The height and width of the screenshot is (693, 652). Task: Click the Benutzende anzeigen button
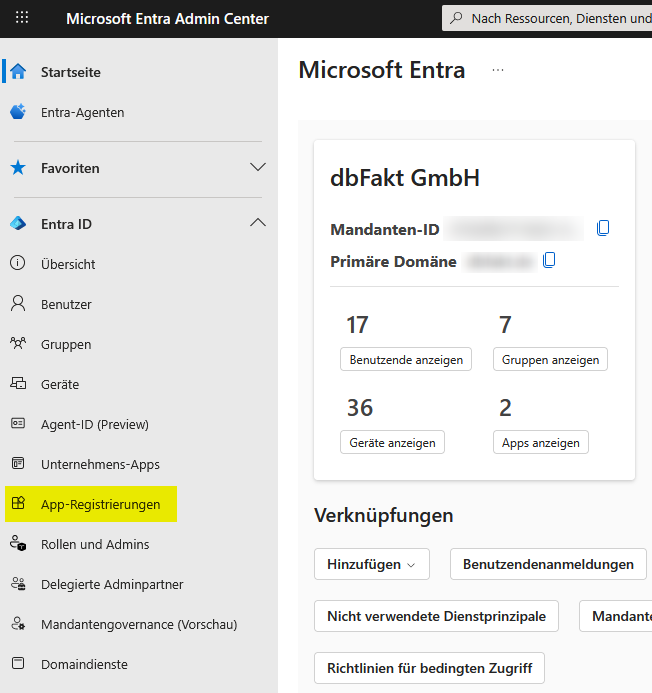406,359
